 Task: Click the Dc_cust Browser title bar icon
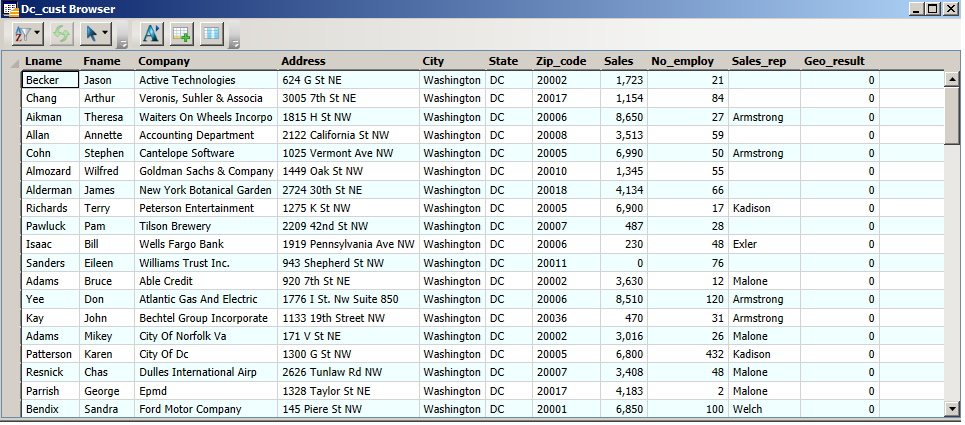click(9, 8)
